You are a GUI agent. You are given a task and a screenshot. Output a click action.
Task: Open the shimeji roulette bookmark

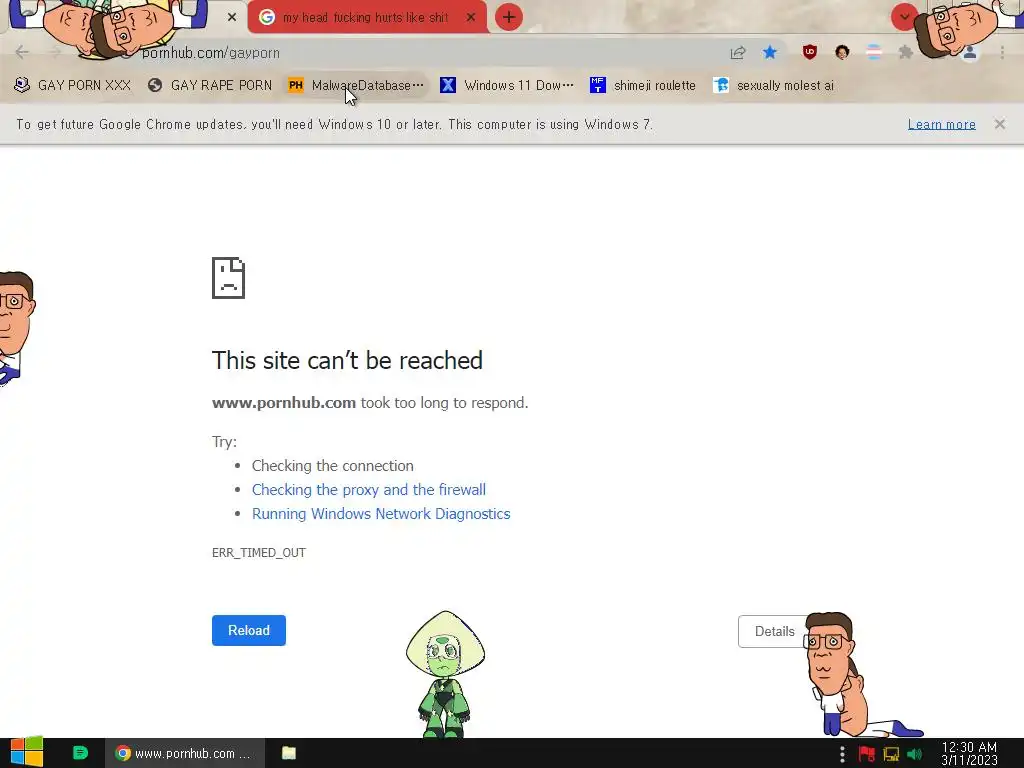click(x=643, y=85)
